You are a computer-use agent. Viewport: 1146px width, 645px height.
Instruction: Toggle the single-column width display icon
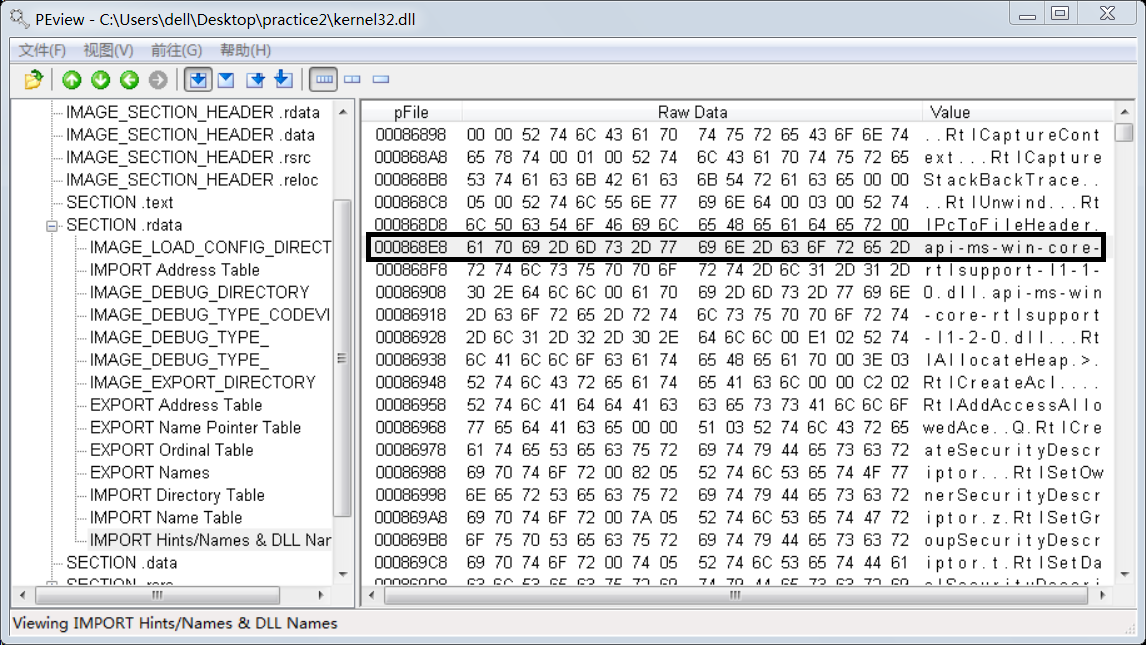pos(381,81)
